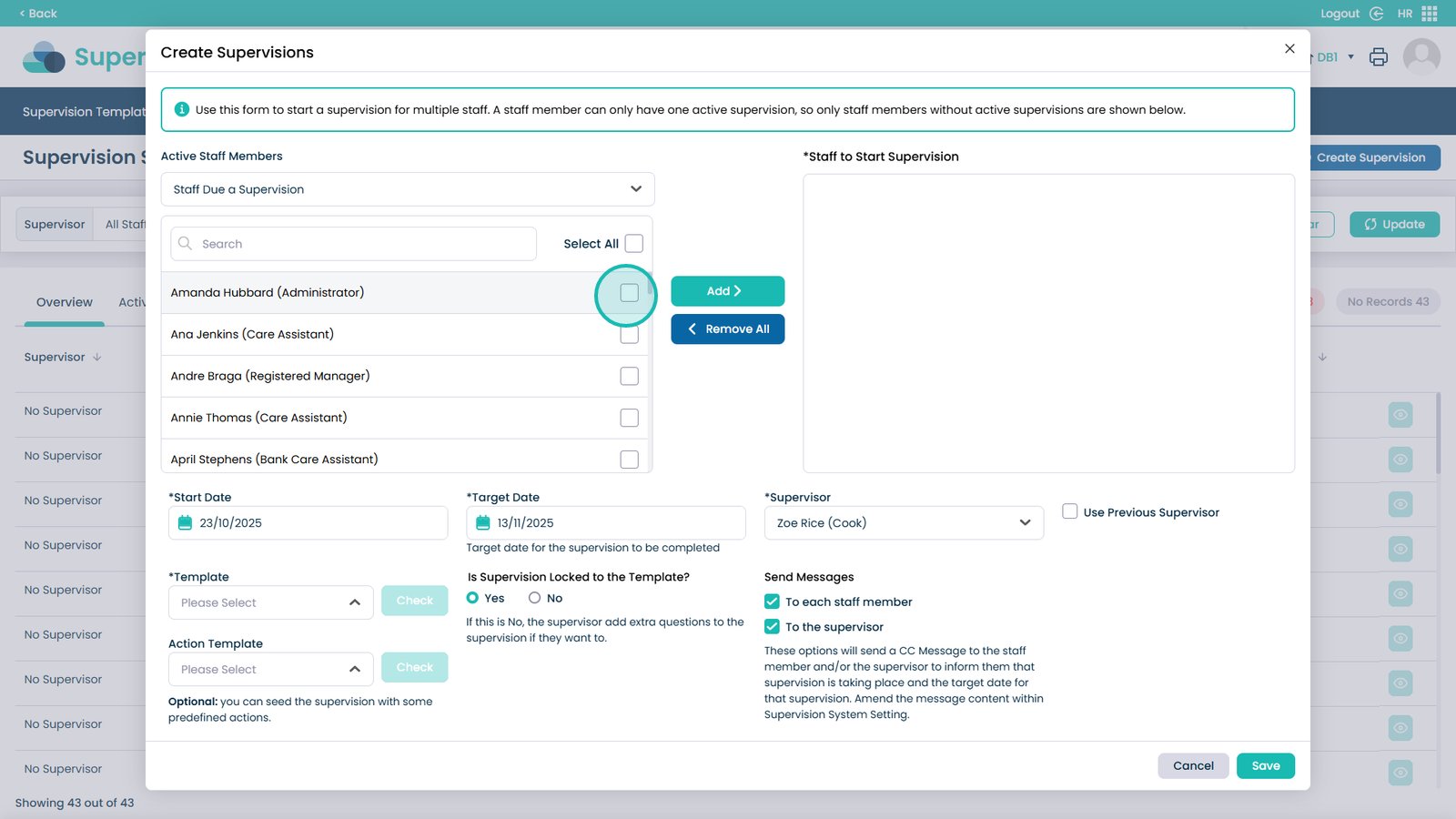Image resolution: width=1456 pixels, height=819 pixels.
Task: Click the info icon in banner
Action: (x=182, y=110)
